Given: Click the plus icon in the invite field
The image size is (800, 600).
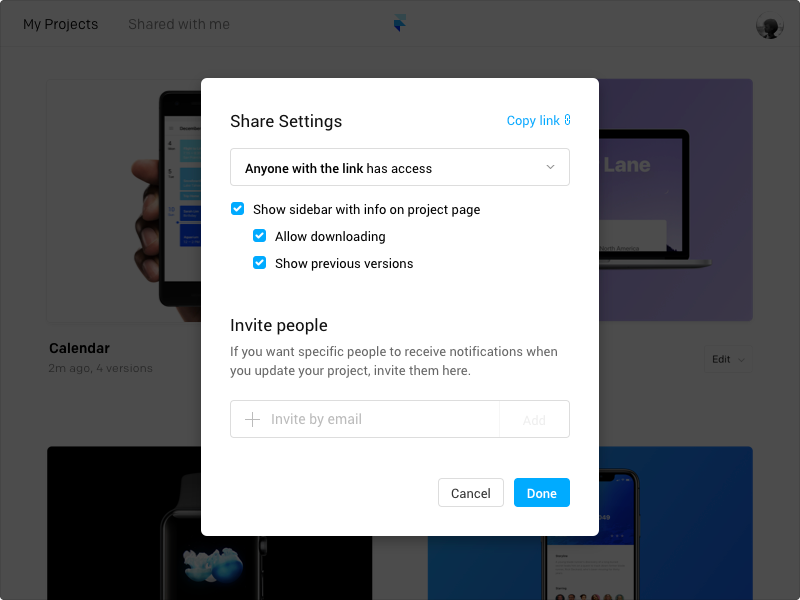Looking at the screenshot, I should (x=253, y=419).
